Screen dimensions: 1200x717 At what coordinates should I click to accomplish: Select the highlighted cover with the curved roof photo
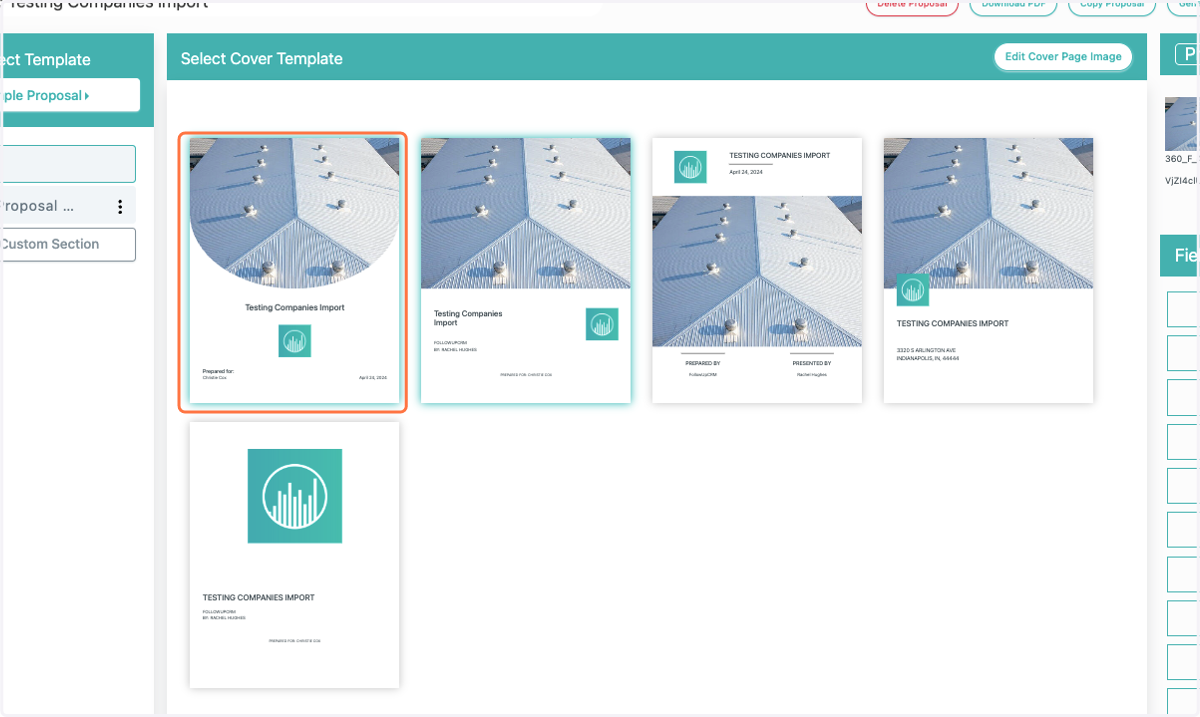tap(294, 271)
